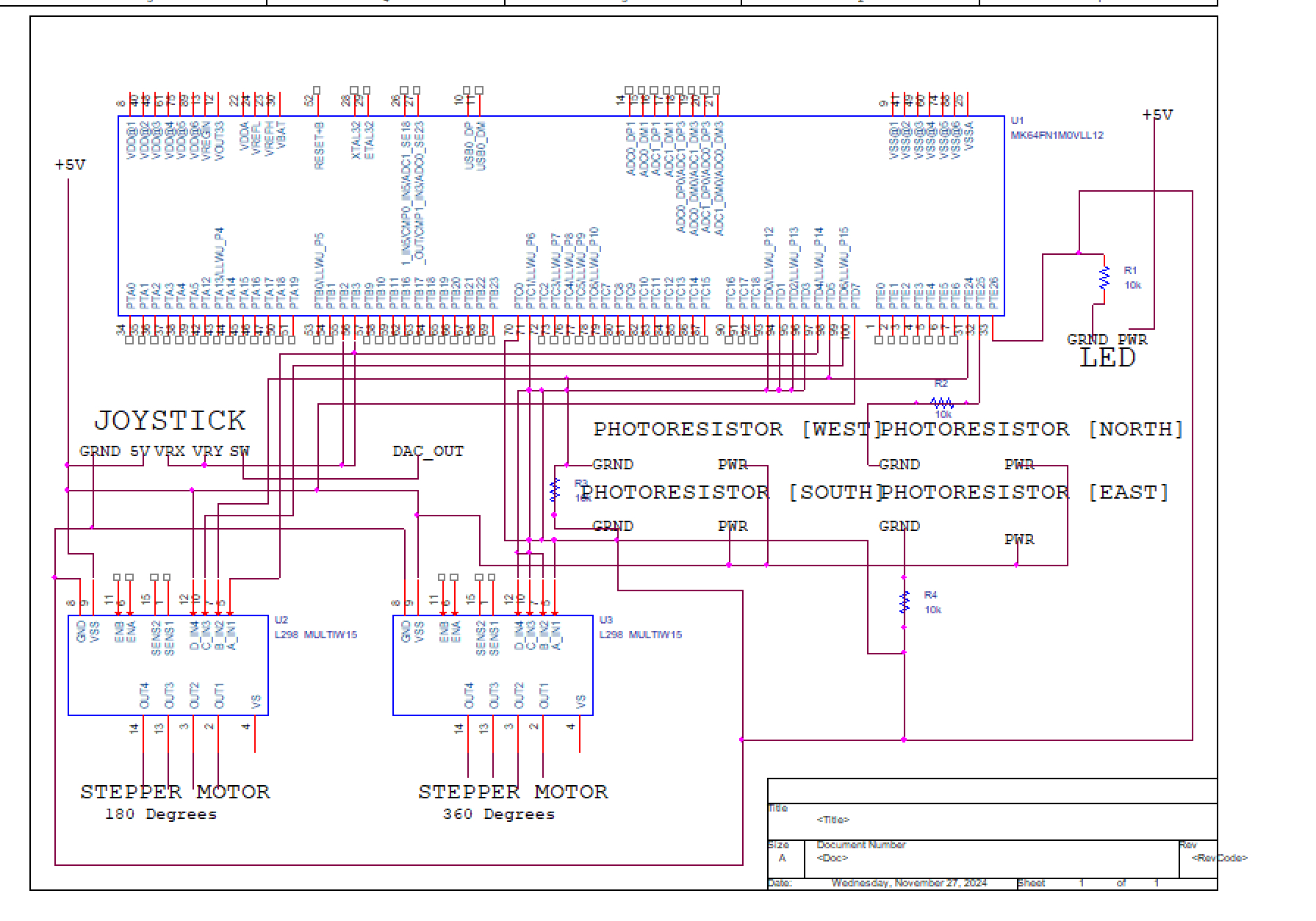The height and width of the screenshot is (921, 1316).
Task: Click the Document Number heading
Action: (x=861, y=845)
